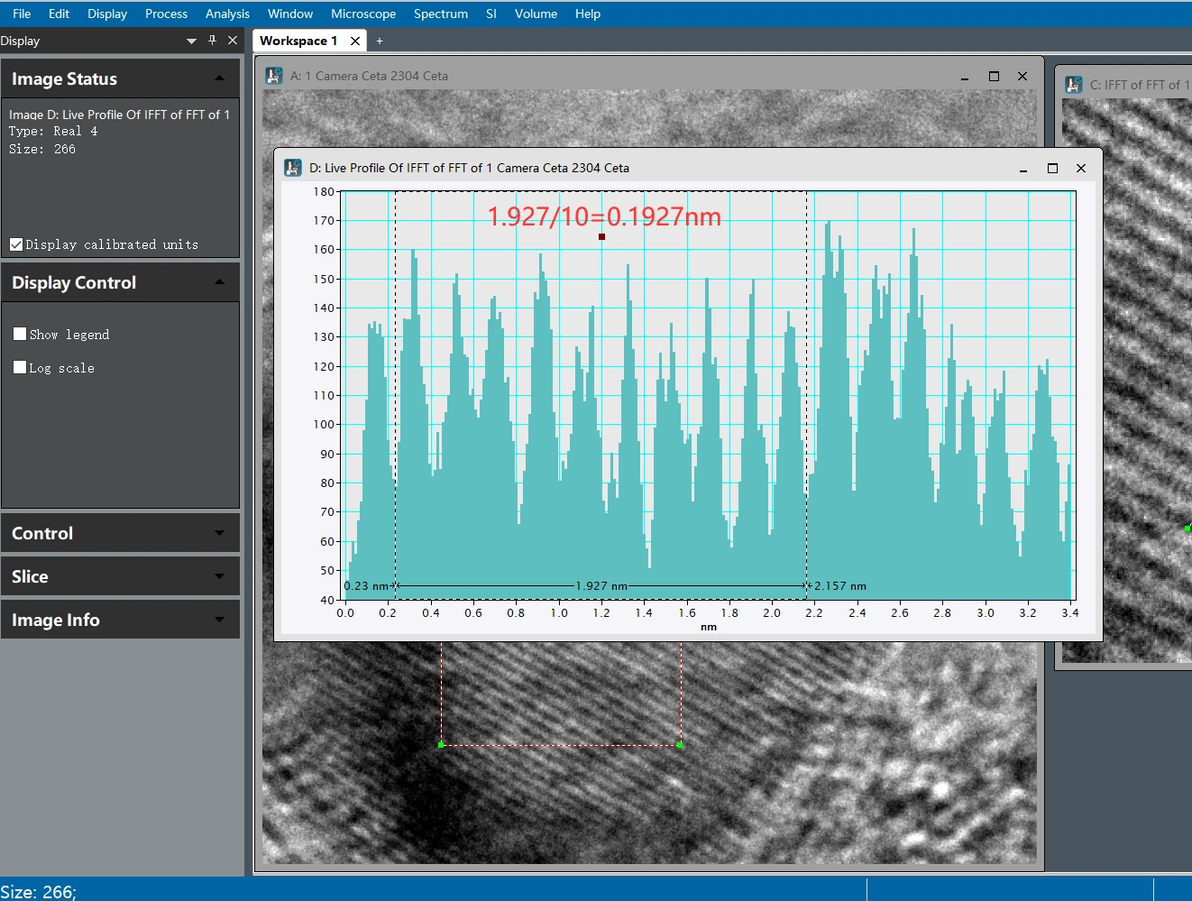Click the icon of the Live Profile window D
Viewport: 1192px width, 901px height.
click(x=293, y=168)
